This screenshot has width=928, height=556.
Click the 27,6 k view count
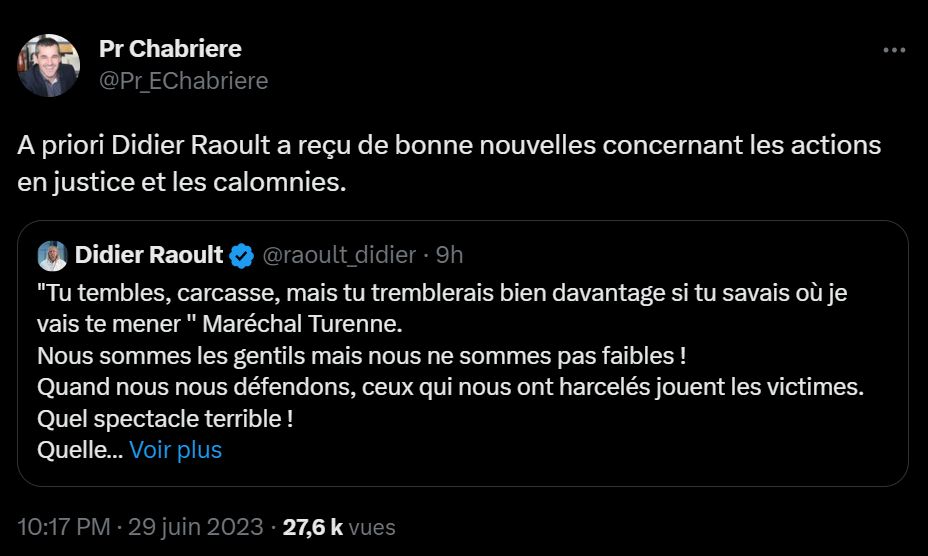[313, 526]
